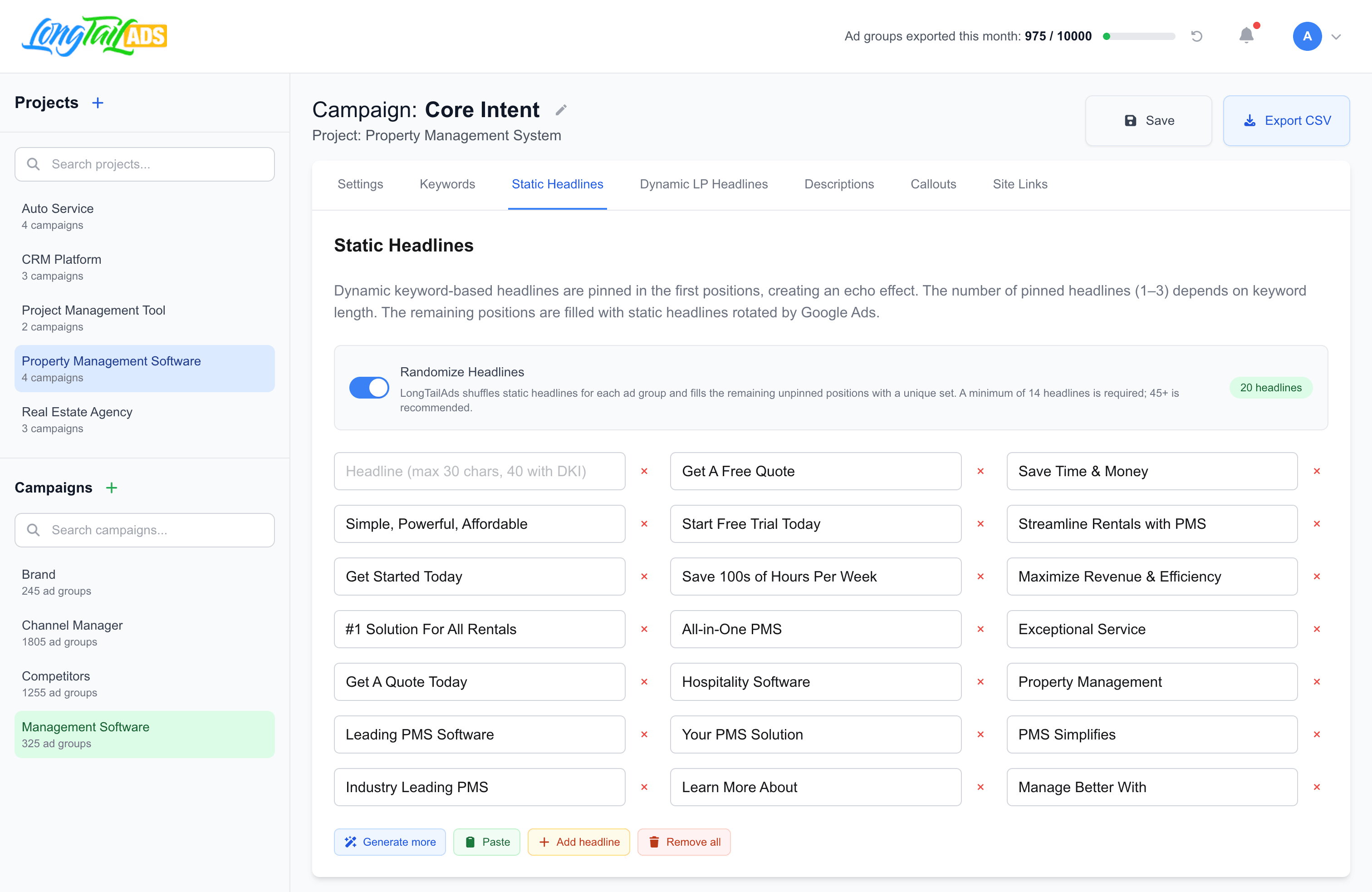Delete the Get Started Today headline
The image size is (1372, 892).
645,577
